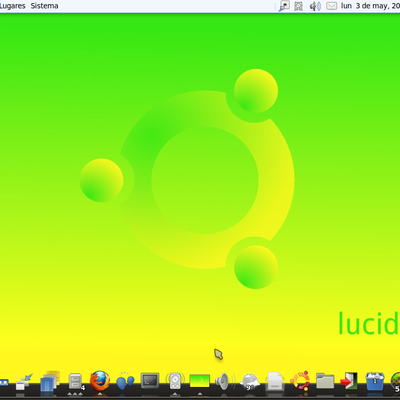Open the blank document dock icon

pos(275,381)
